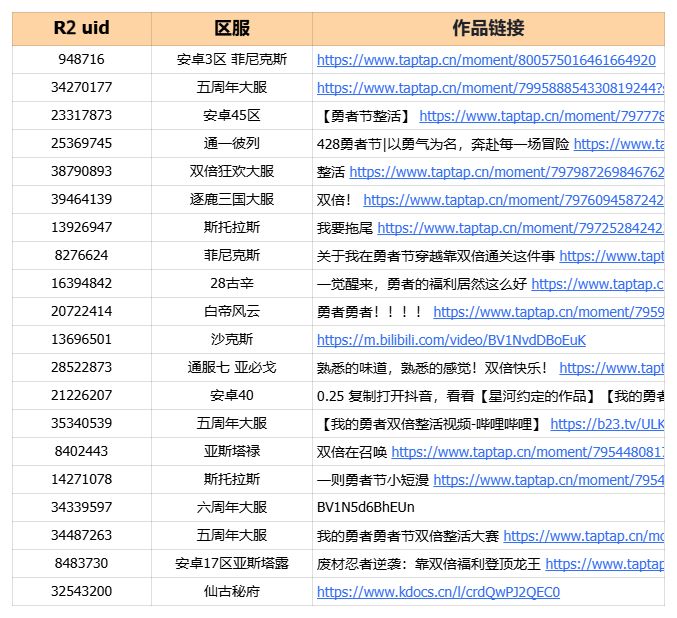Select server cell 安卓3区 菲尼克斯
This screenshot has height=618, width=677.
pyautogui.click(x=232, y=60)
